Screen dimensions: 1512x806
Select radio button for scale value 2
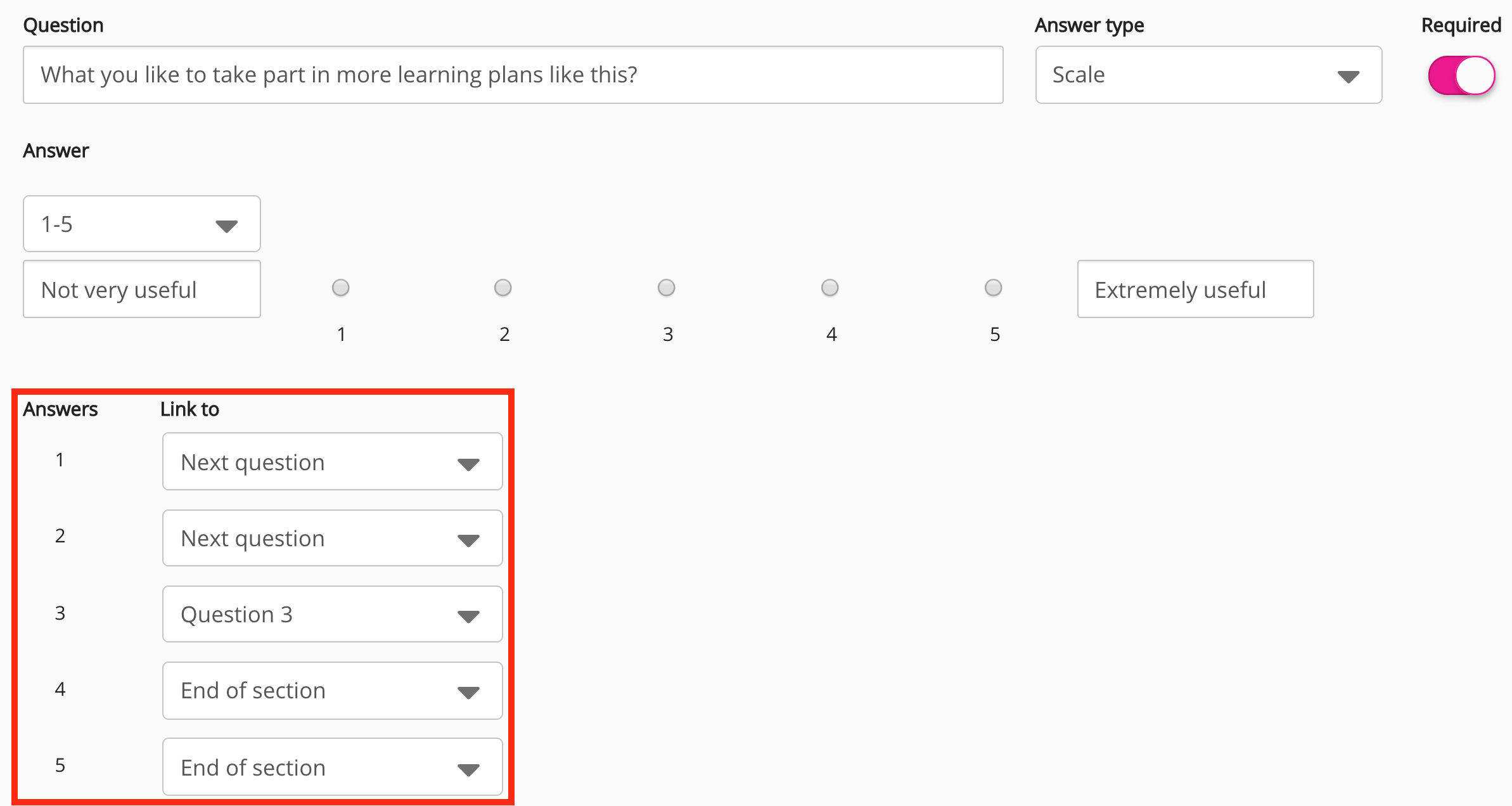click(503, 288)
